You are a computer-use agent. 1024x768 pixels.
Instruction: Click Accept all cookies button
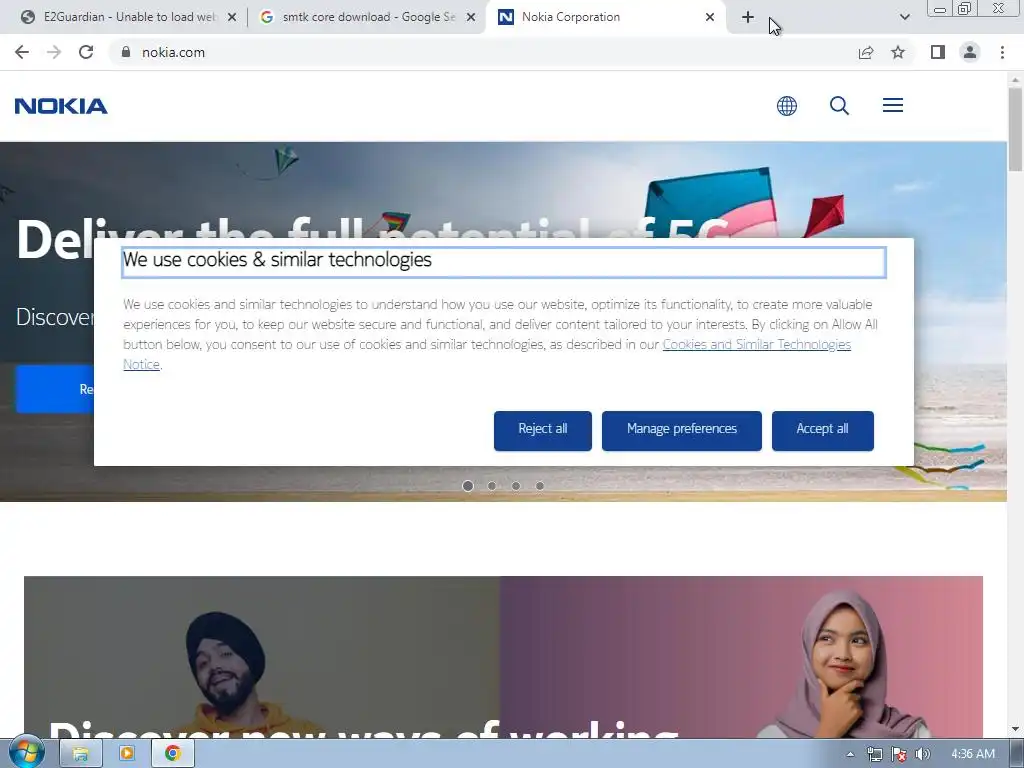[822, 430]
